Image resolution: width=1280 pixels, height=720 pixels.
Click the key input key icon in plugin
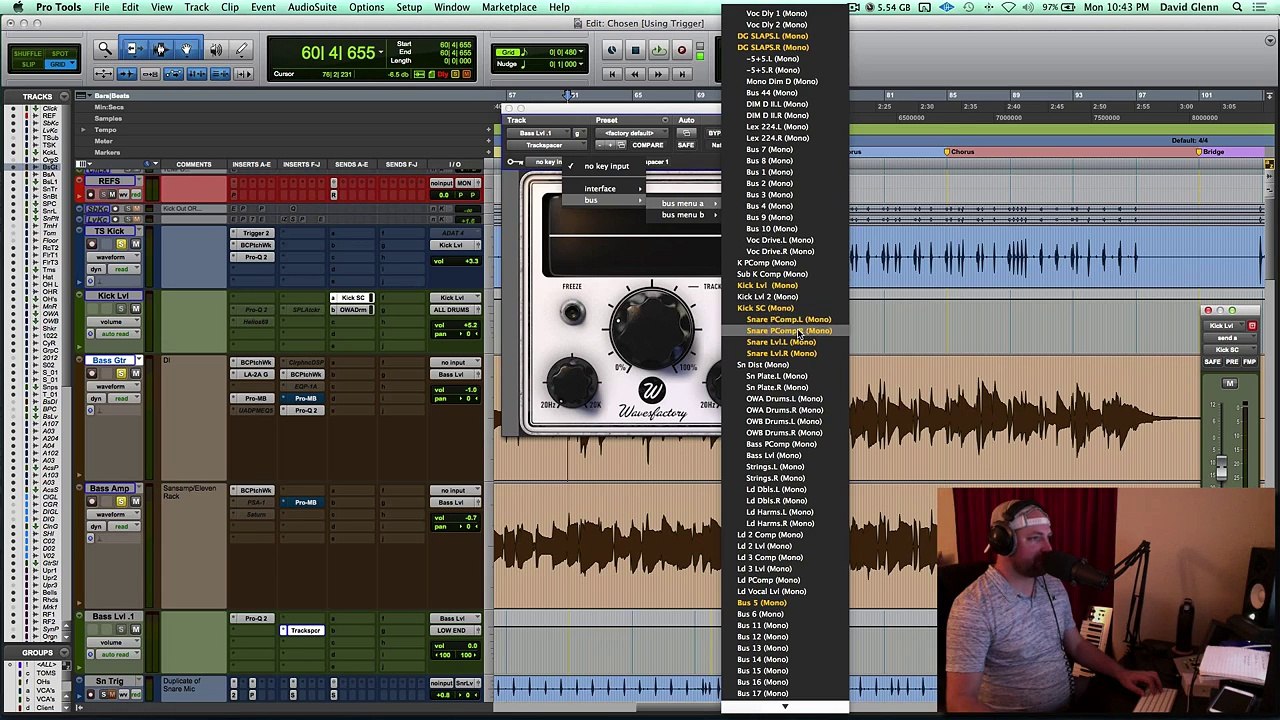[x=514, y=162]
